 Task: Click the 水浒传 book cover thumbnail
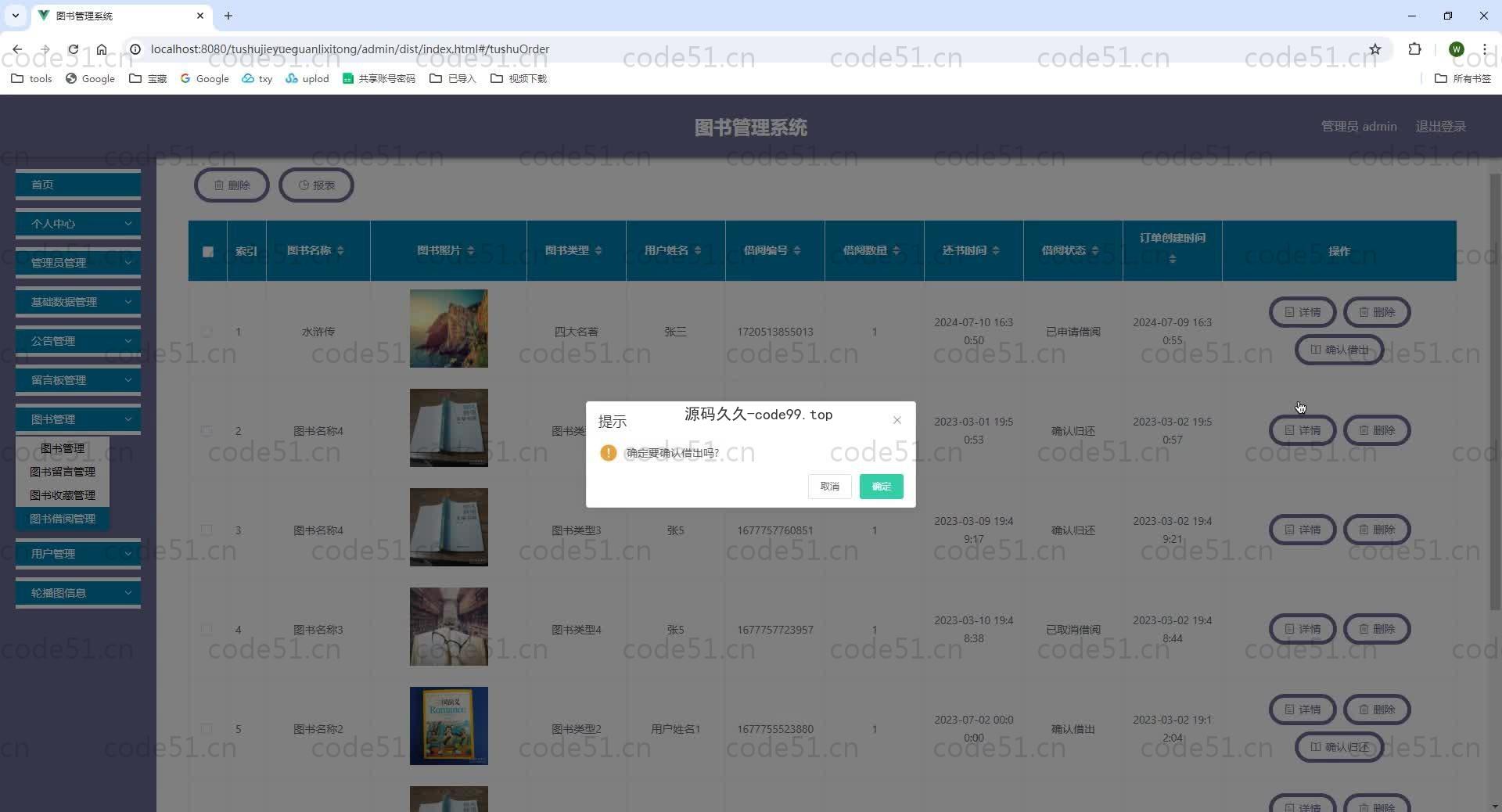pos(448,329)
